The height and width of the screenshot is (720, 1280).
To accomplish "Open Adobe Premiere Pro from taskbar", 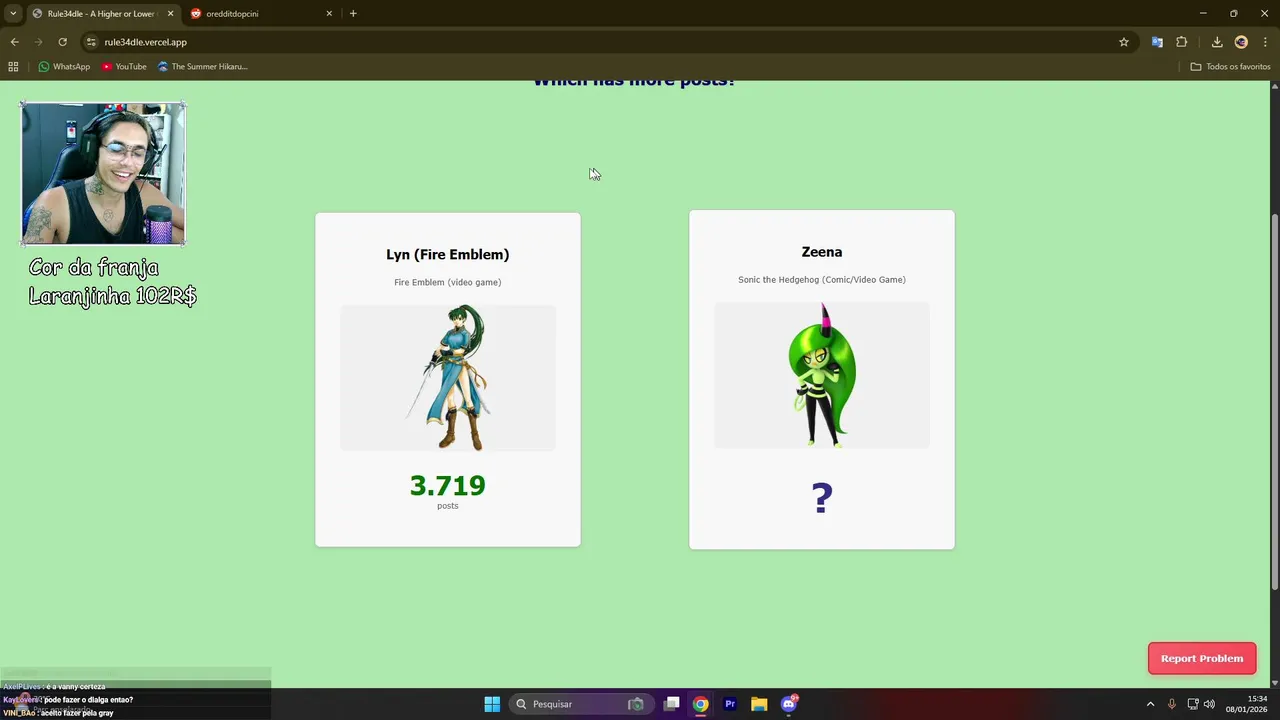I will (730, 704).
